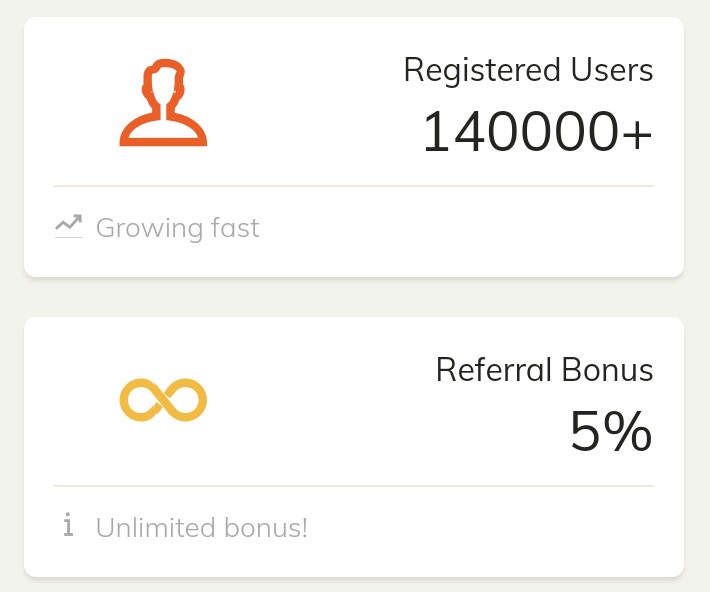This screenshot has width=710, height=592.
Task: Select the Referral Bonus heading
Action: point(544,370)
